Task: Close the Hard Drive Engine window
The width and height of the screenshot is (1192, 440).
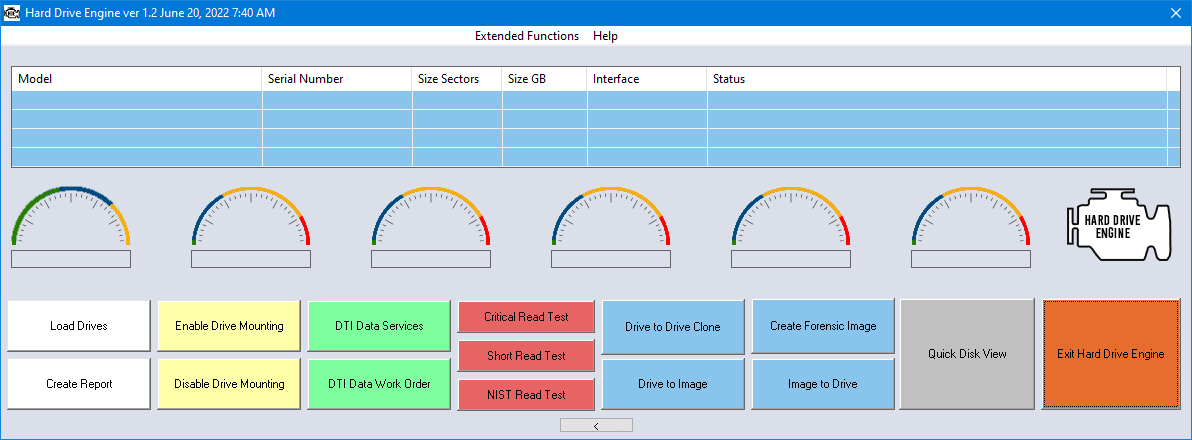Action: coord(1175,13)
